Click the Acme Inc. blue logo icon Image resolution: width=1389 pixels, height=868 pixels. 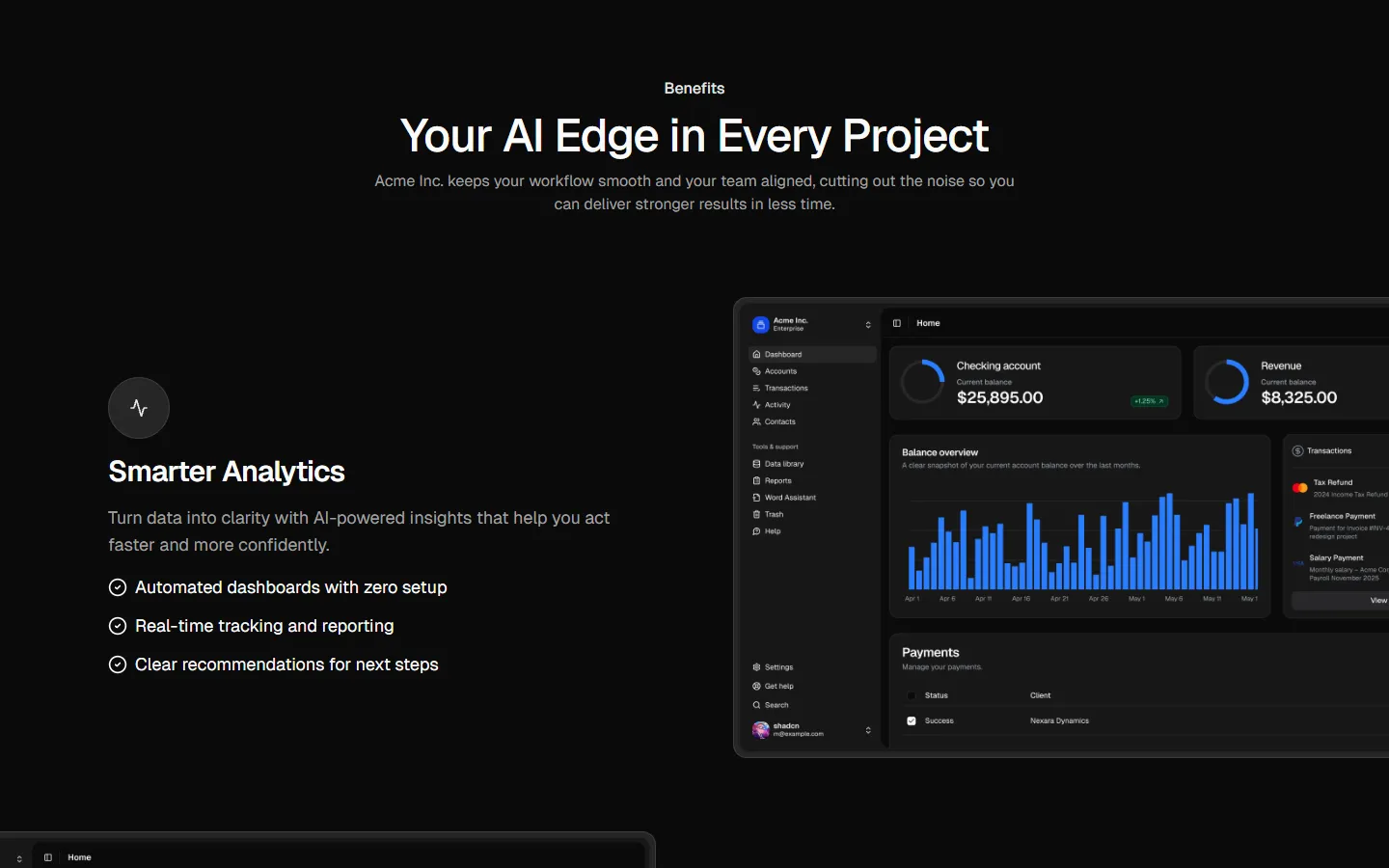pos(760,325)
